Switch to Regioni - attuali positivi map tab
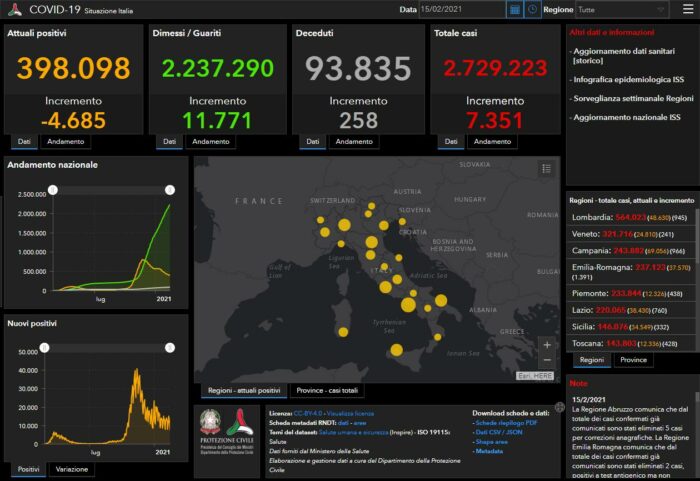Image resolution: width=700 pixels, height=481 pixels. click(244, 391)
